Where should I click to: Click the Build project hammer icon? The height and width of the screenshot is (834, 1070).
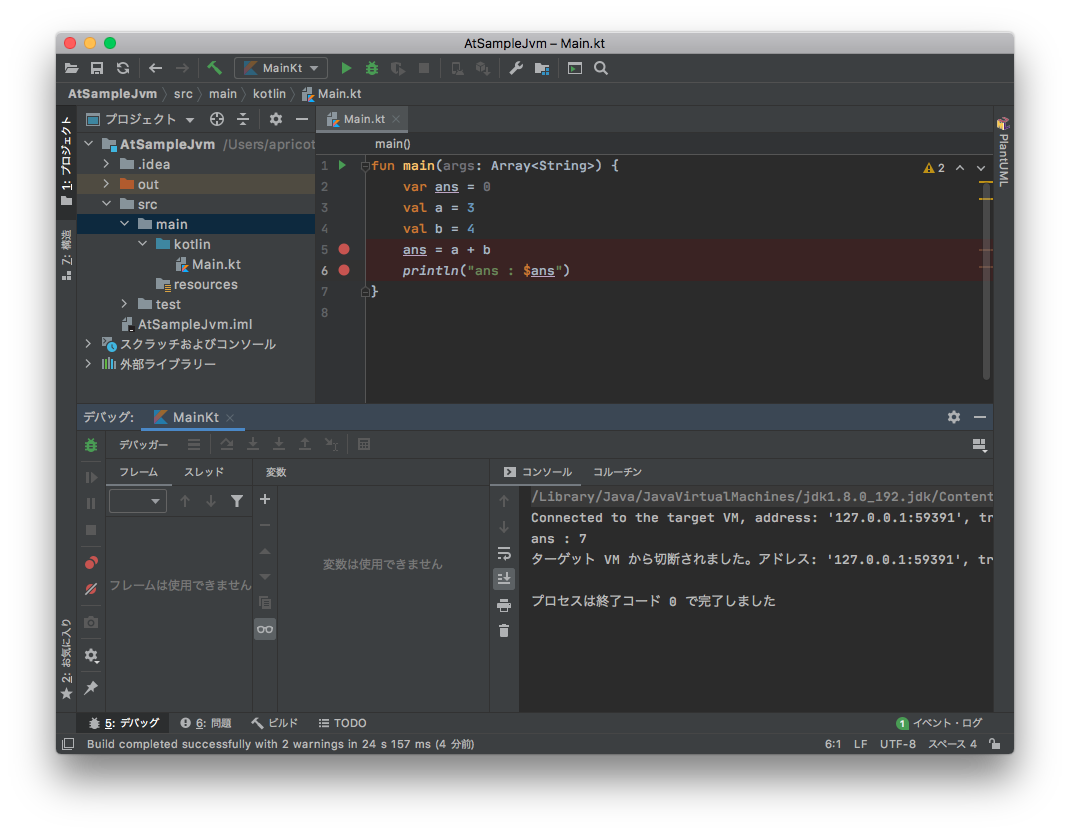[x=214, y=68]
